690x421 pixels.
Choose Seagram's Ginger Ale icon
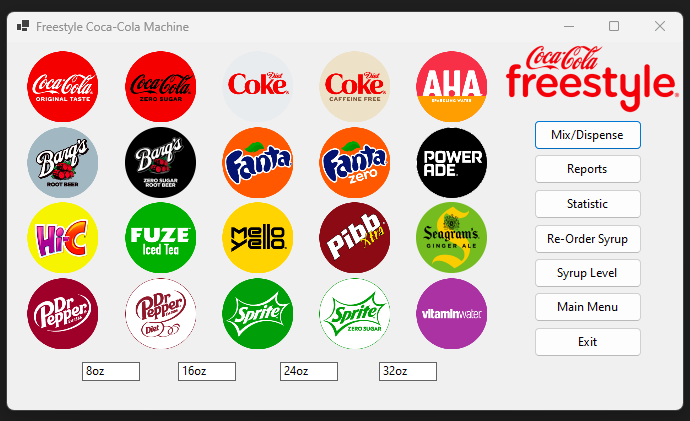click(x=451, y=238)
